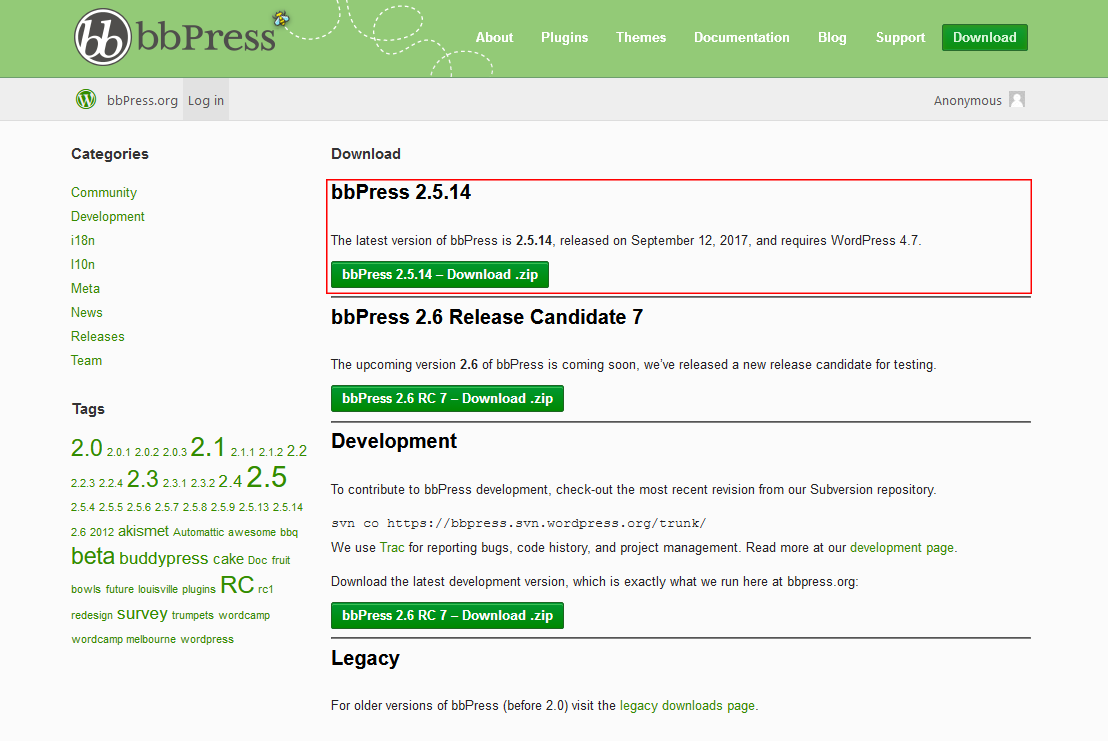
Task: Select the 2.3 tag
Action: click(x=143, y=479)
